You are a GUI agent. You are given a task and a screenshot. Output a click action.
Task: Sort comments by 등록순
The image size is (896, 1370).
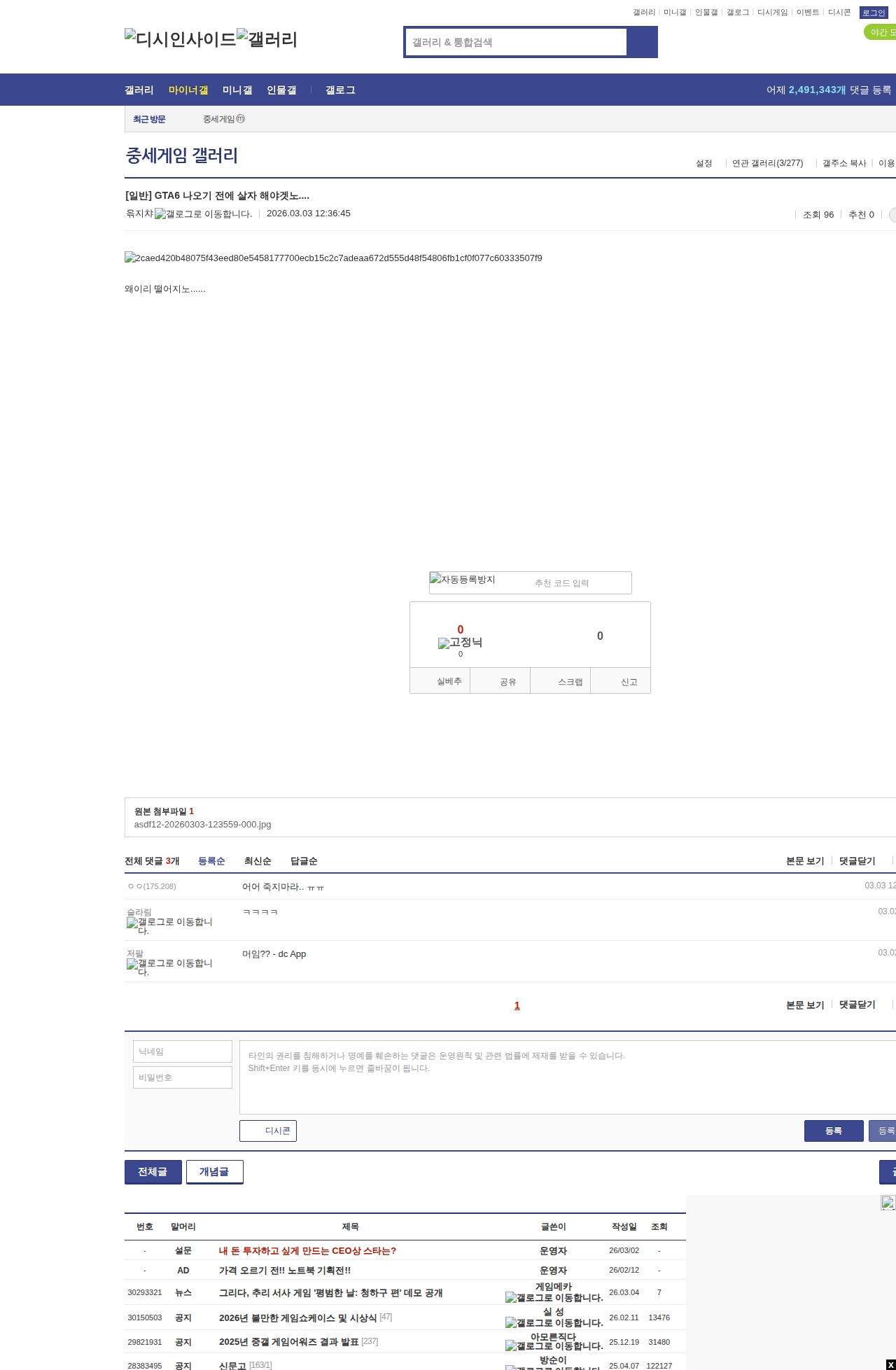(211, 861)
